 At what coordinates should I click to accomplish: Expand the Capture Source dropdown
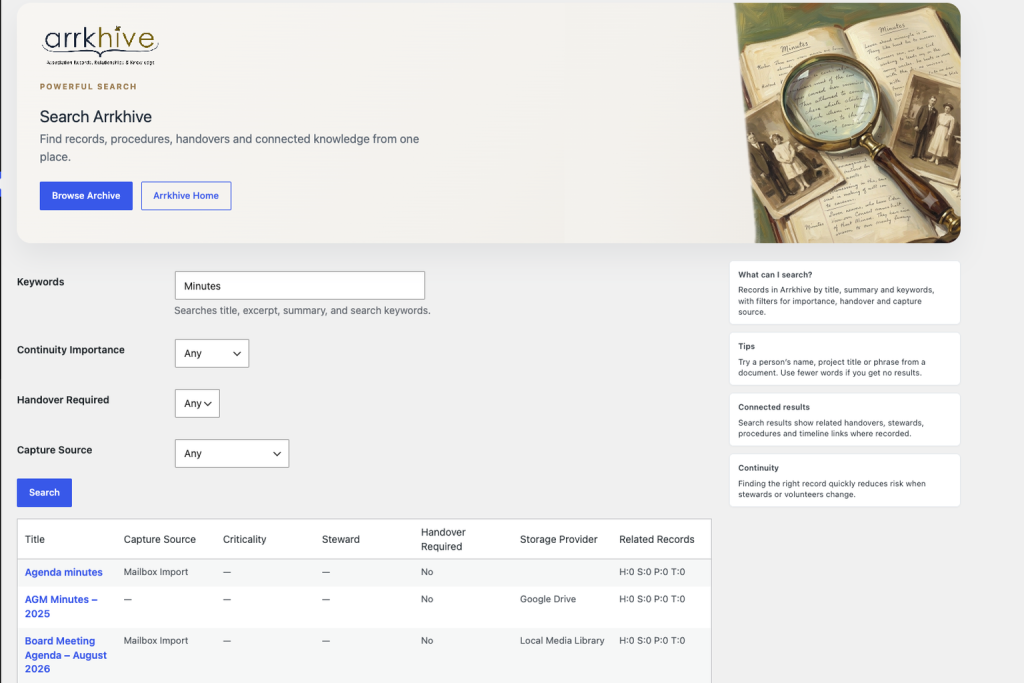pyautogui.click(x=232, y=453)
